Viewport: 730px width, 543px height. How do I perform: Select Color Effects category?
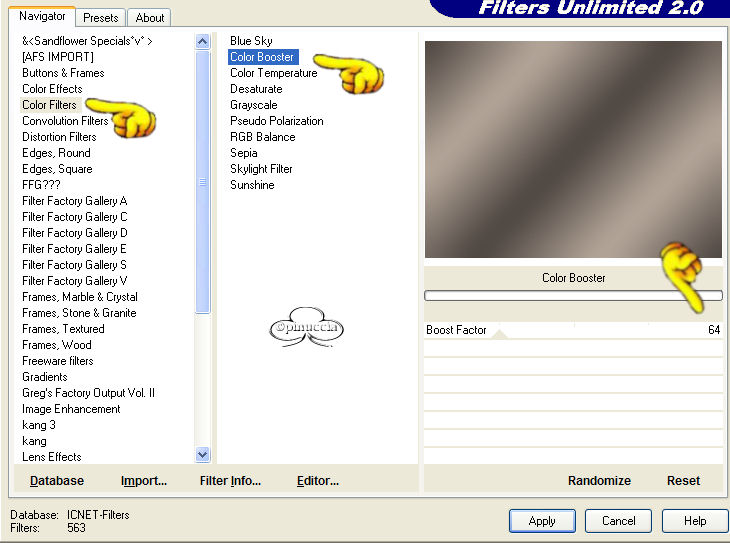click(52, 89)
